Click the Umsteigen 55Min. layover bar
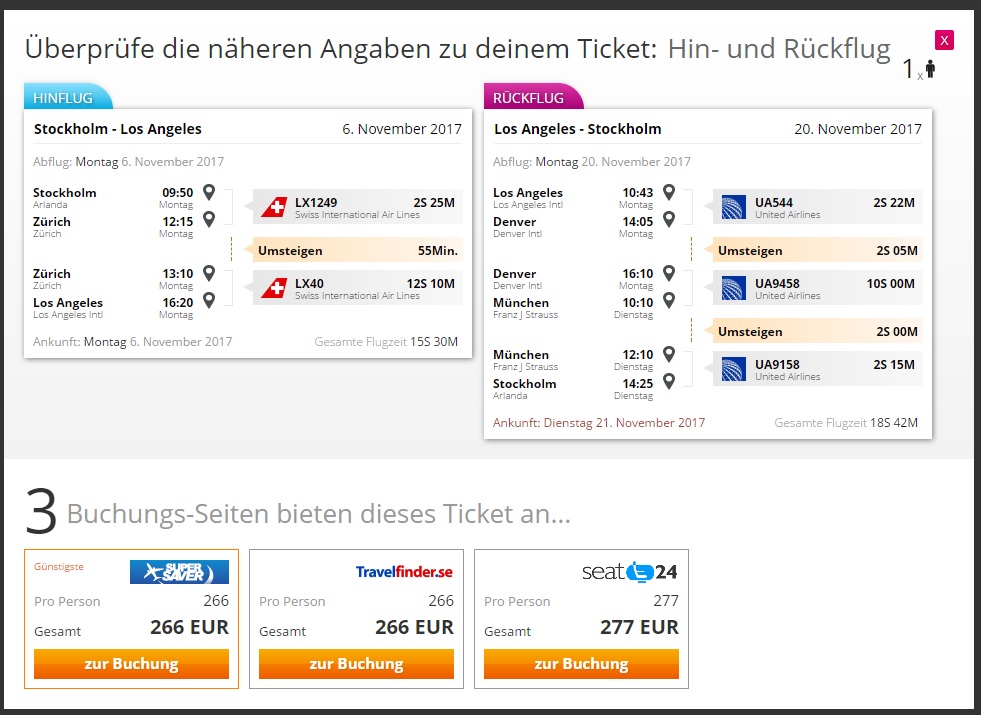 357,250
